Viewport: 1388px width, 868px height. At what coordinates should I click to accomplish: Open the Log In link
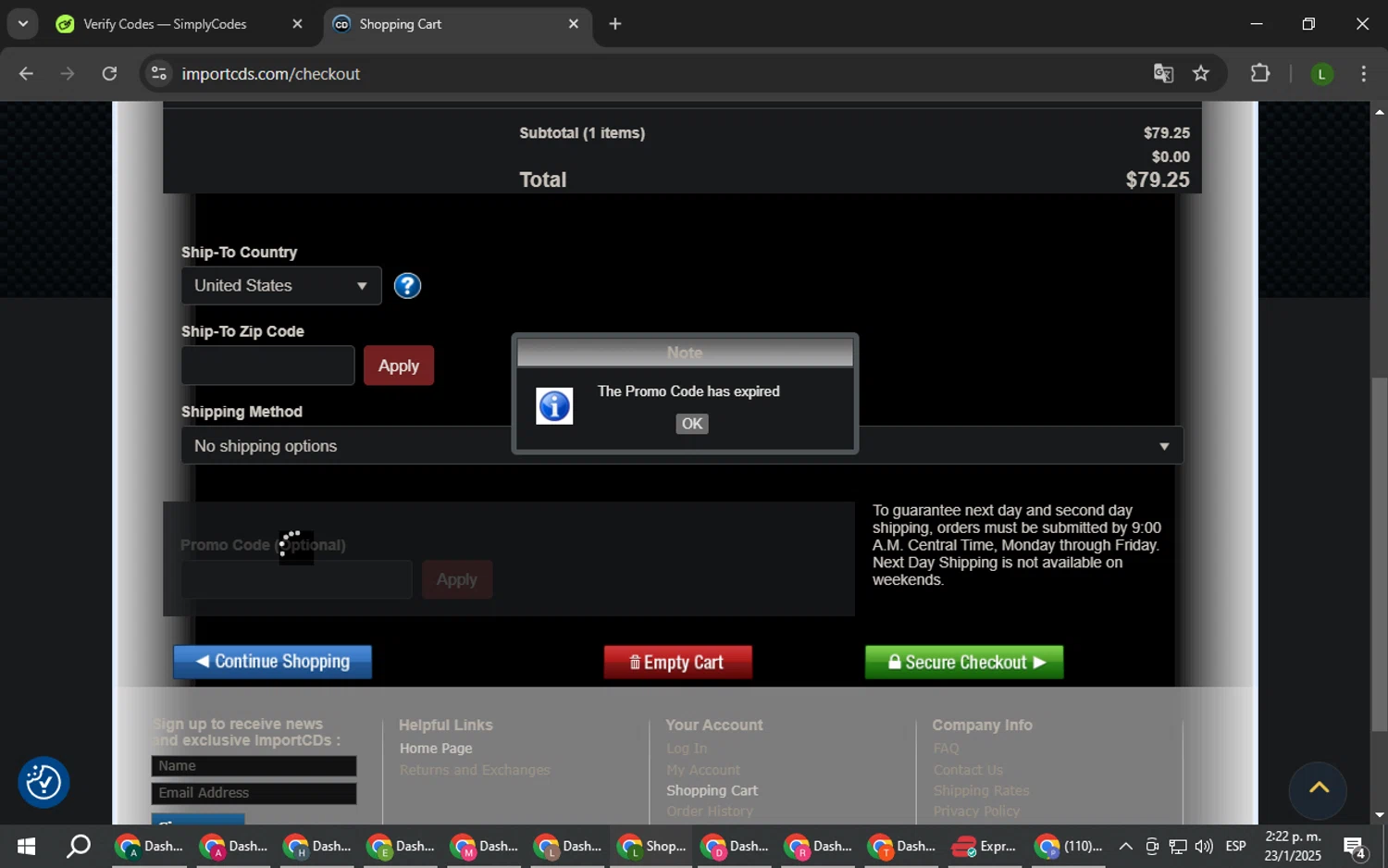(687, 749)
